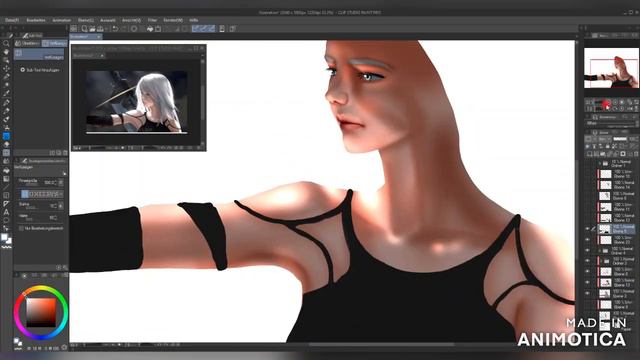Click the Redo arrow in command bar
Image resolution: width=640 pixels, height=360 pixels.
point(124,29)
